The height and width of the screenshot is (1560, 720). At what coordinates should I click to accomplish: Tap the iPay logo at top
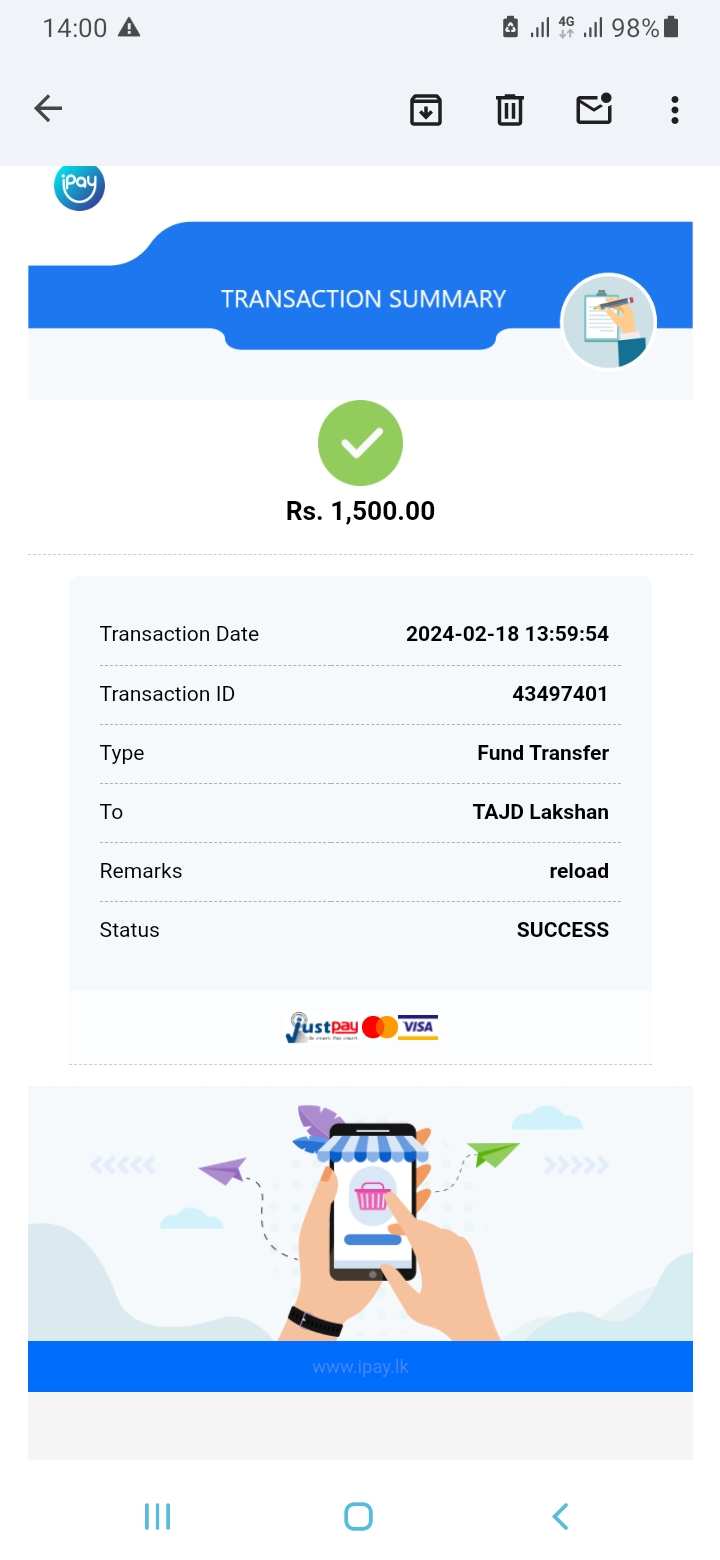click(79, 186)
